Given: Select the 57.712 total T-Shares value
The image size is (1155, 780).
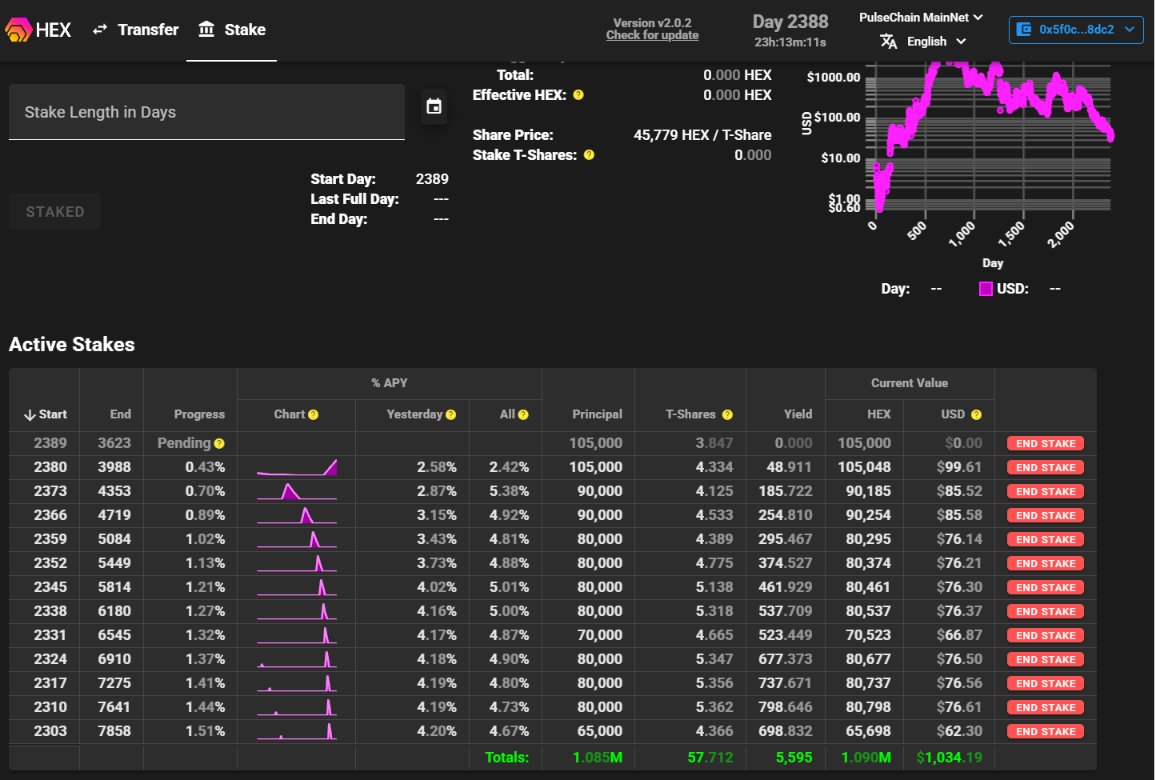Looking at the screenshot, I should (x=710, y=757).
